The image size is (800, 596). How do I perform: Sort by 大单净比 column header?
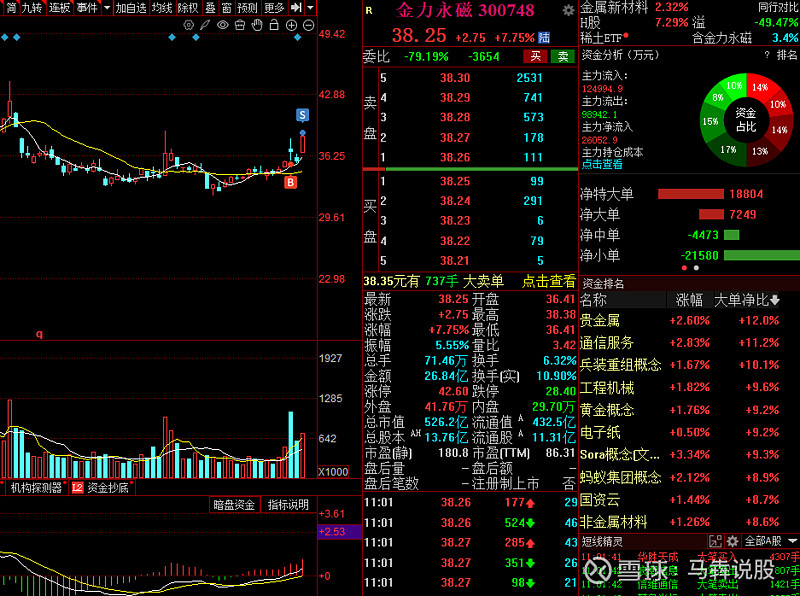point(747,300)
